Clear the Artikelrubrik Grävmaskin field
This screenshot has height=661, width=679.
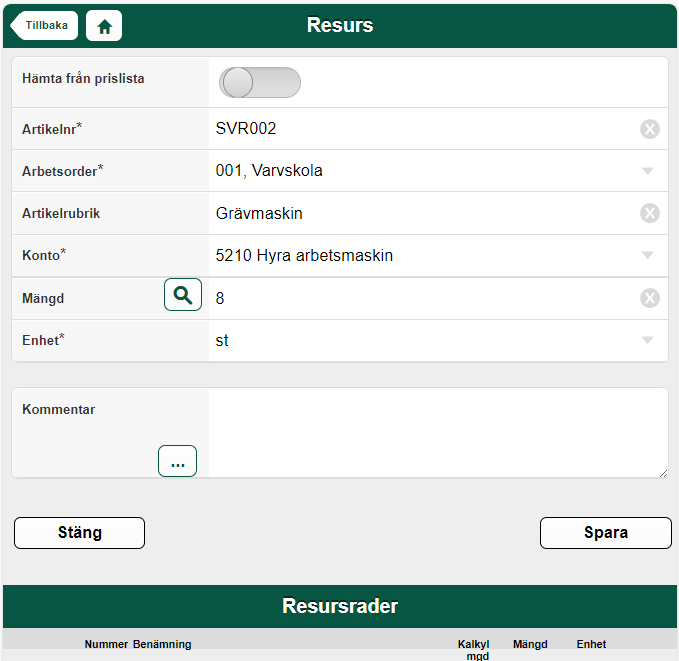[650, 213]
